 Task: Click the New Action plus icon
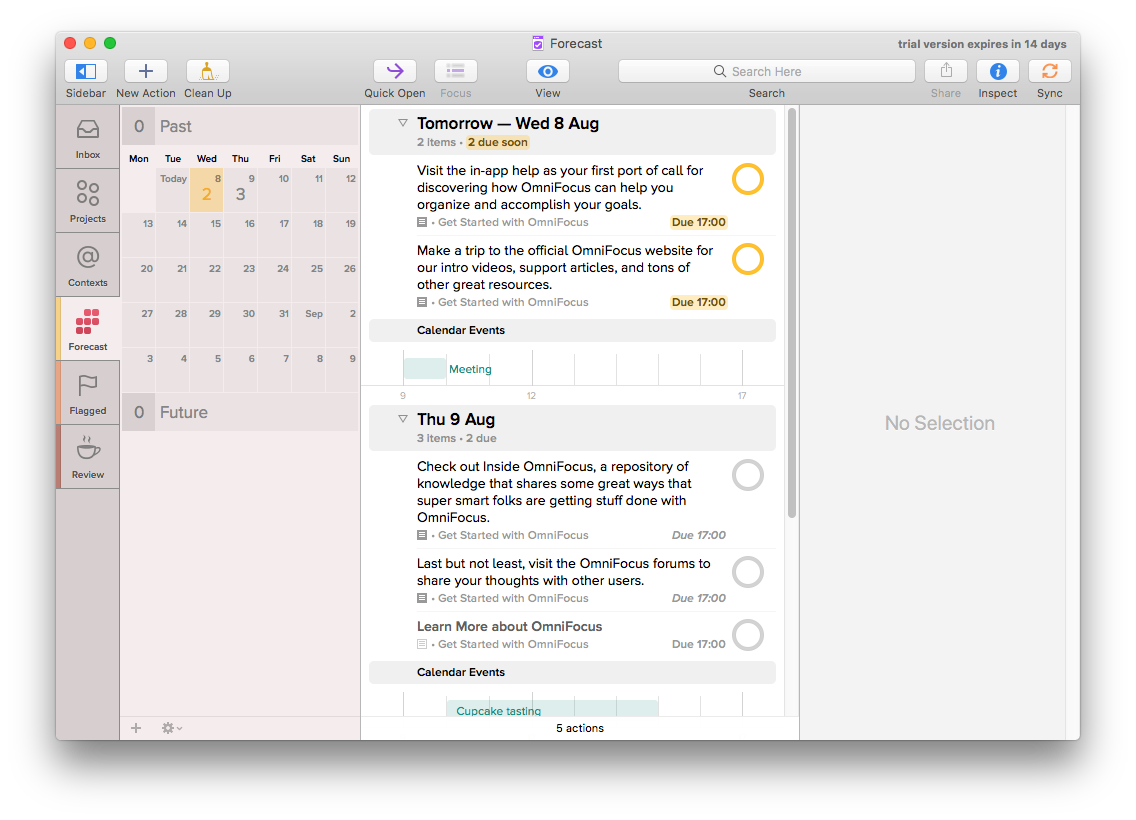(146, 72)
